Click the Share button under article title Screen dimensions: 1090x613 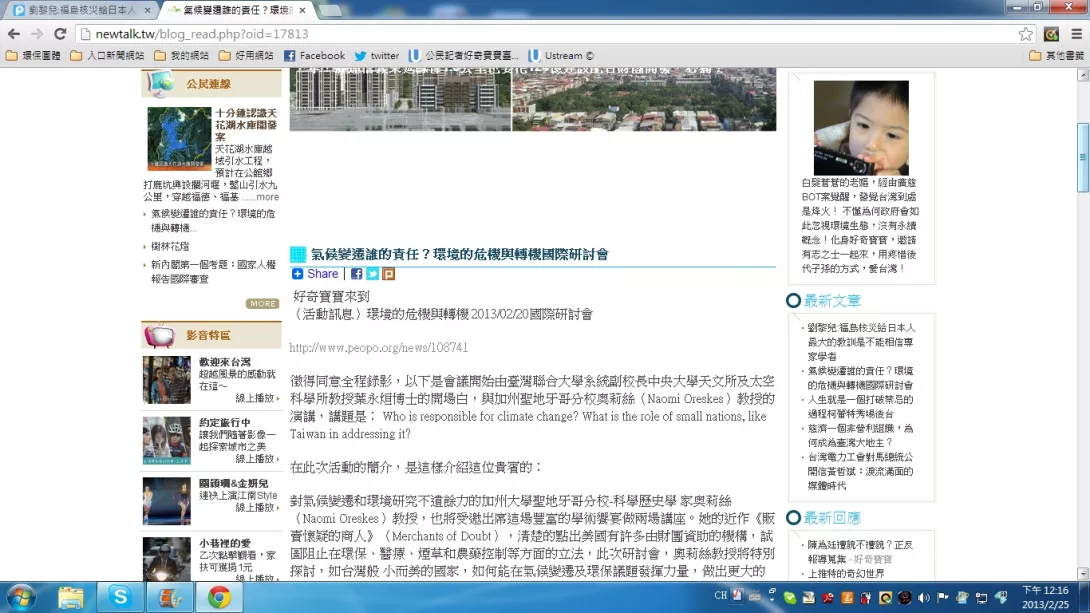[315, 274]
